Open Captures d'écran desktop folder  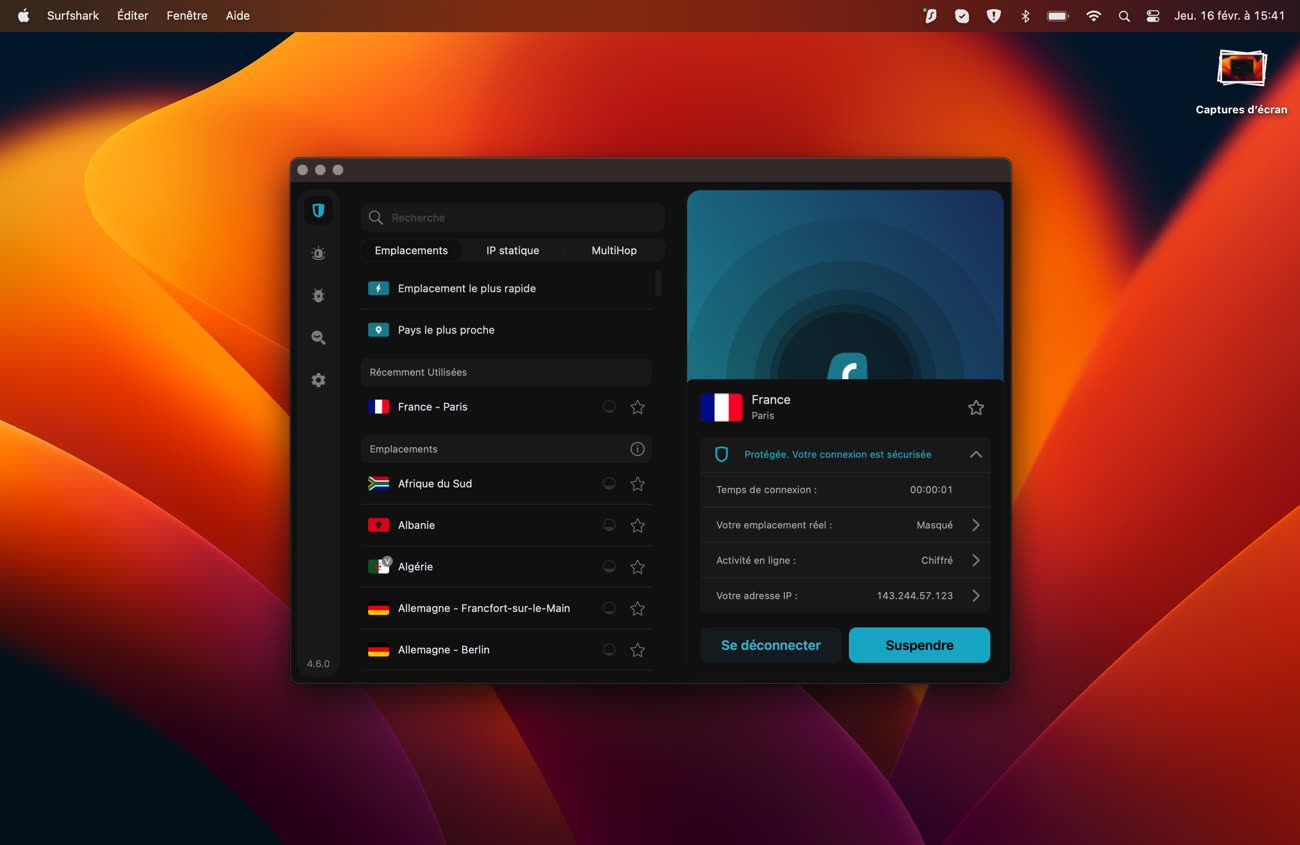pyautogui.click(x=1241, y=82)
